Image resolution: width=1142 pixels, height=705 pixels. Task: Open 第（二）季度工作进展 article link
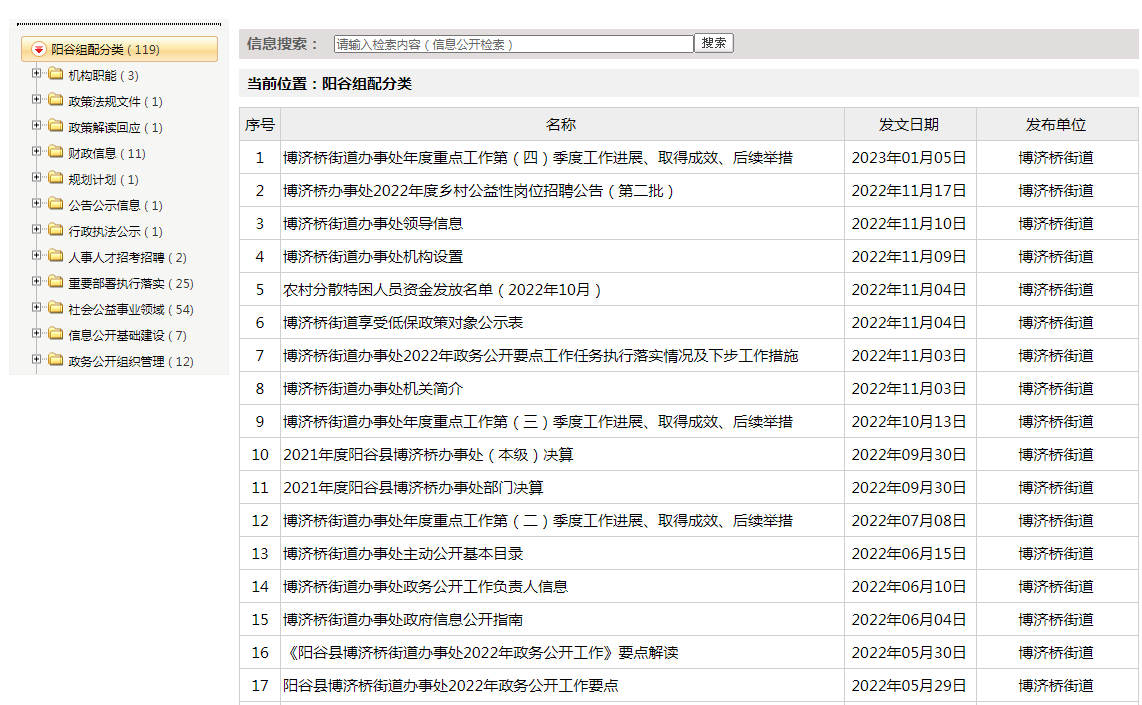pyautogui.click(x=537, y=521)
